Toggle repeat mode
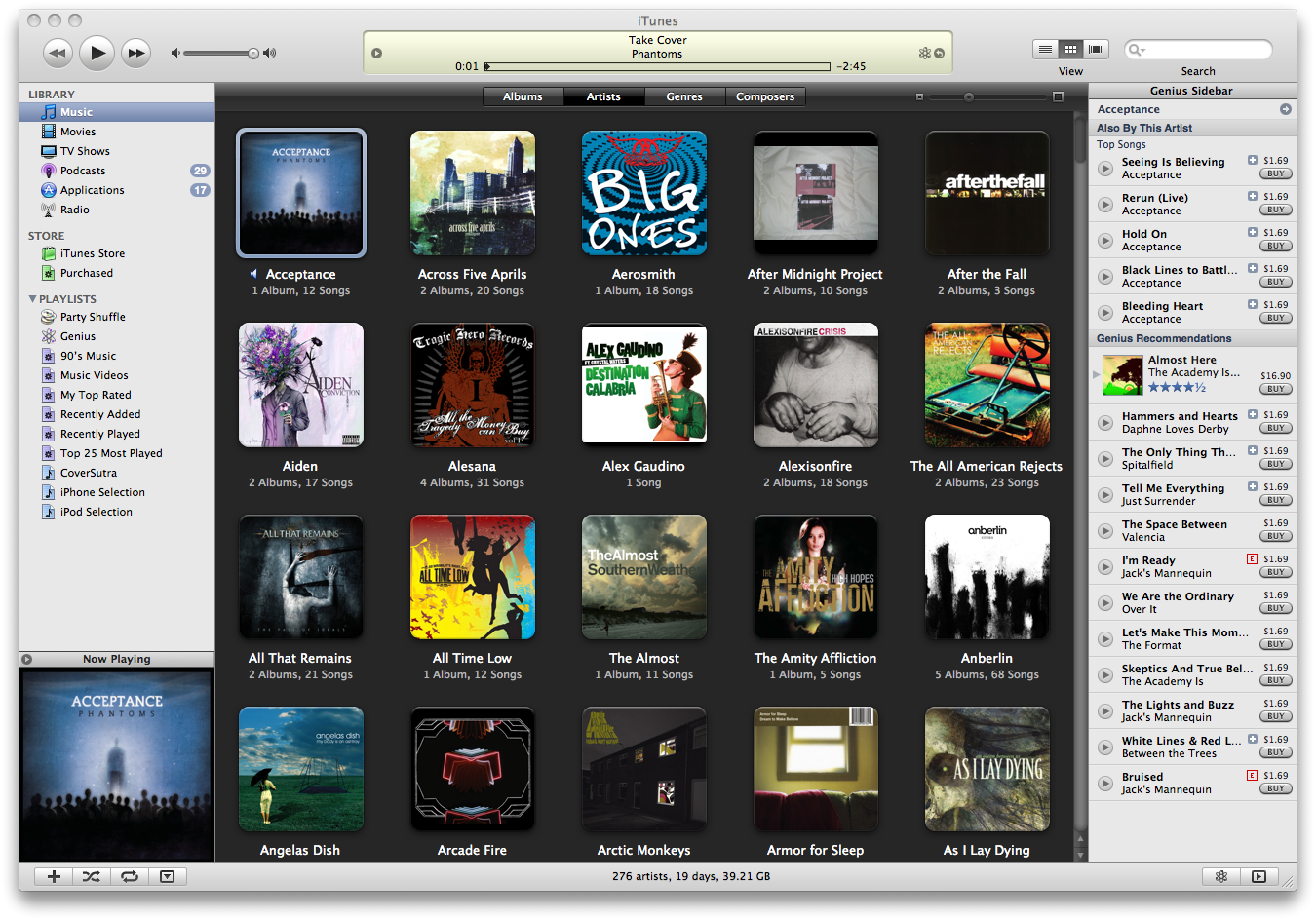 (x=130, y=876)
